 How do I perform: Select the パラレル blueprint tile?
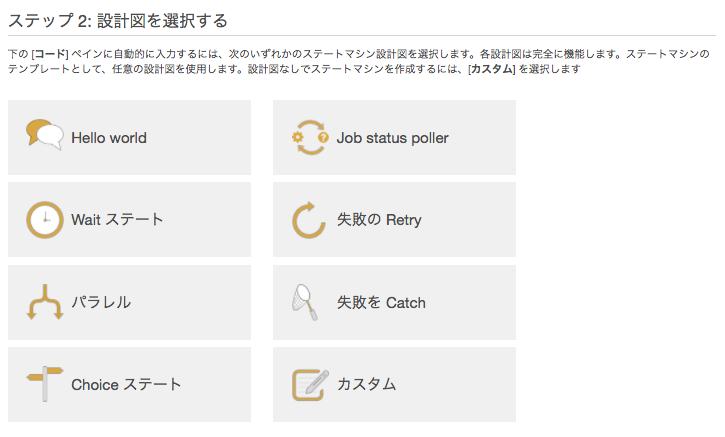tap(129, 302)
